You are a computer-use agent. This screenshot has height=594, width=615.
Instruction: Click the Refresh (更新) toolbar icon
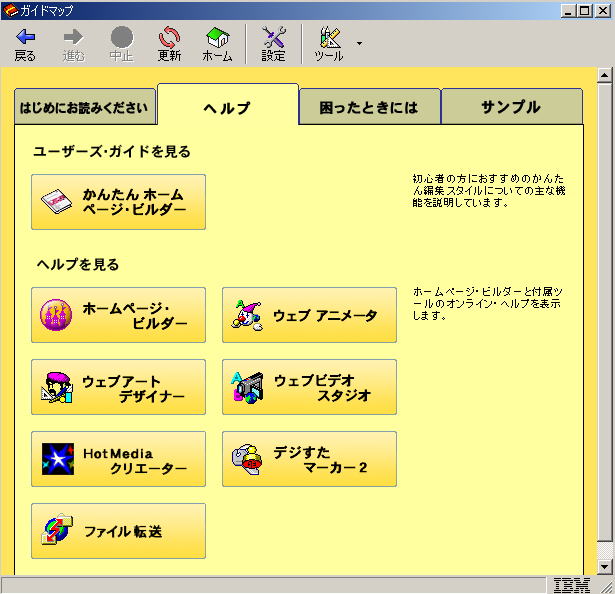click(x=169, y=38)
